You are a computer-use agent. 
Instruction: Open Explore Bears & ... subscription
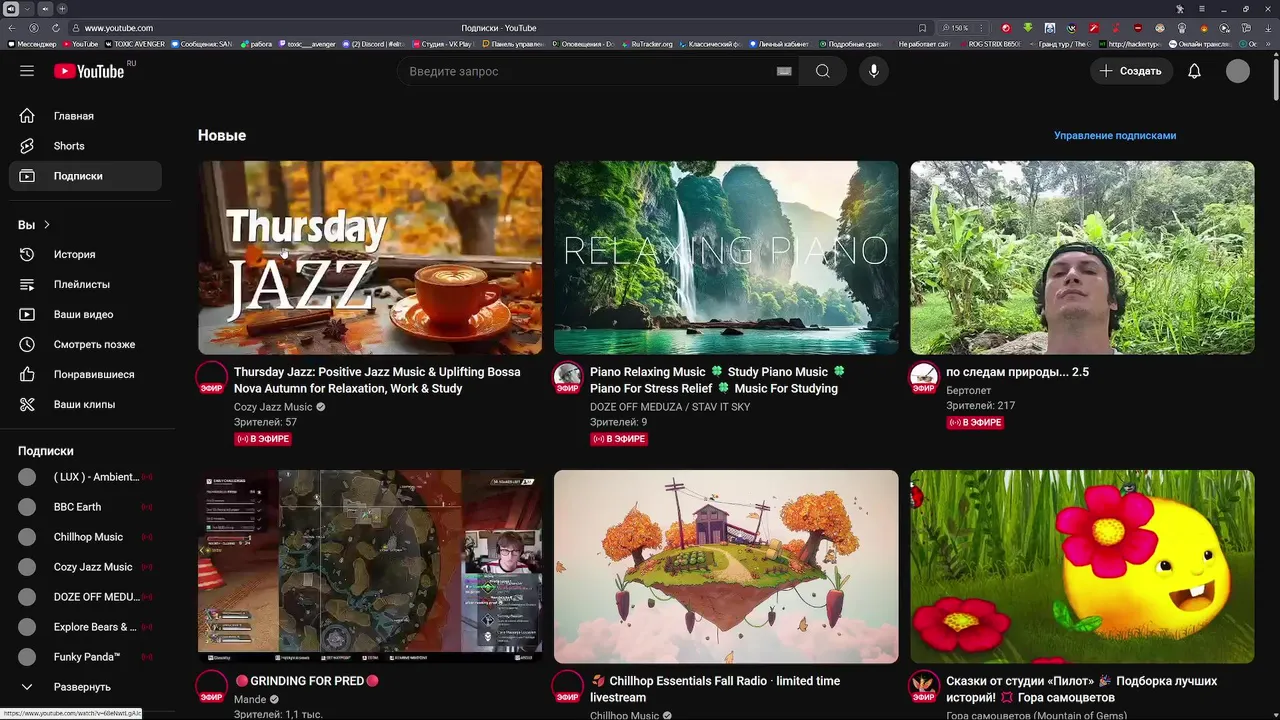coord(86,627)
